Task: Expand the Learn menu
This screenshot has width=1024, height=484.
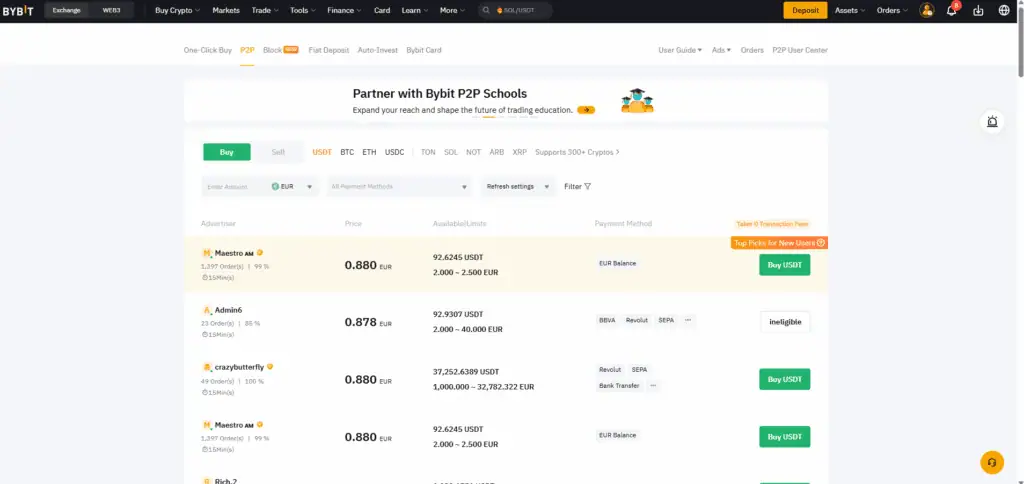Action: [x=415, y=10]
